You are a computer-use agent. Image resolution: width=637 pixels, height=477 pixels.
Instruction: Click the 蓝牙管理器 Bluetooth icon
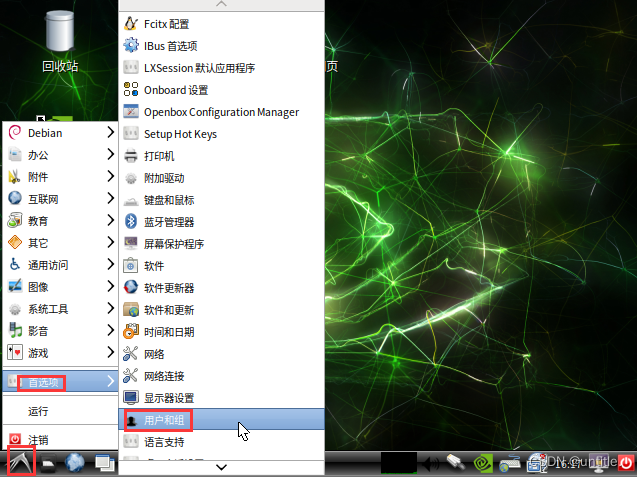point(131,221)
